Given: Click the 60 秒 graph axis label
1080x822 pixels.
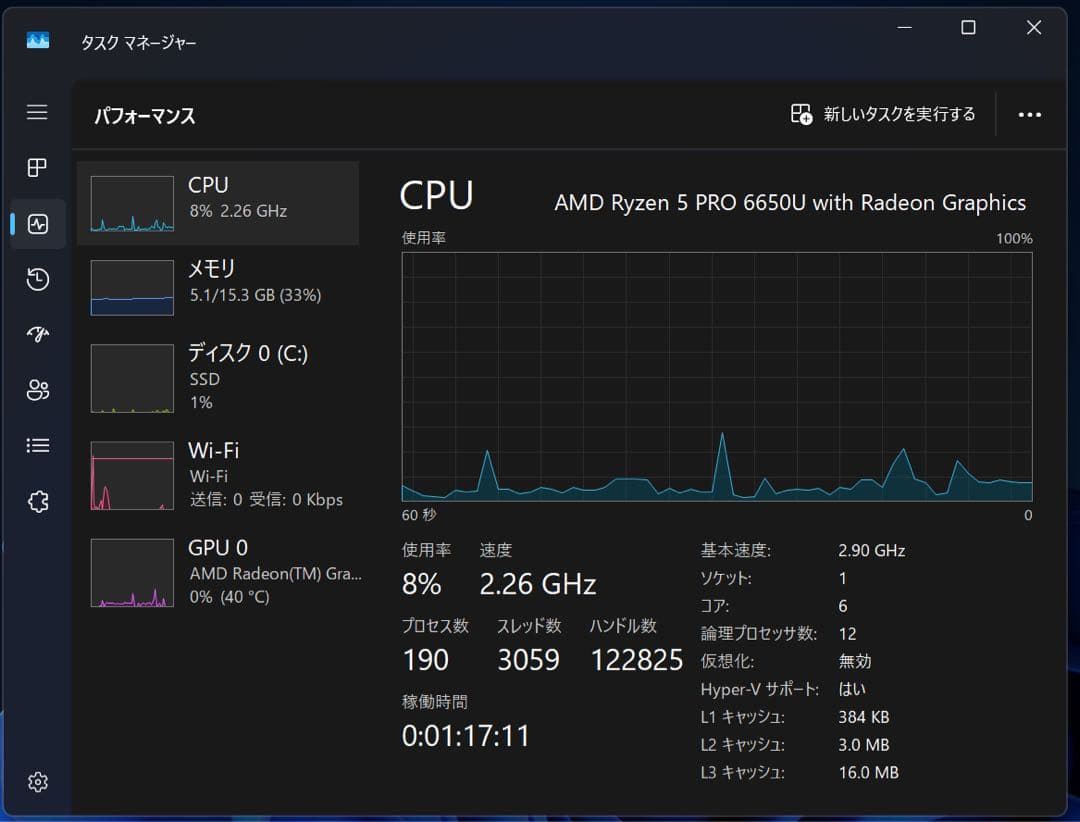Looking at the screenshot, I should [419, 515].
